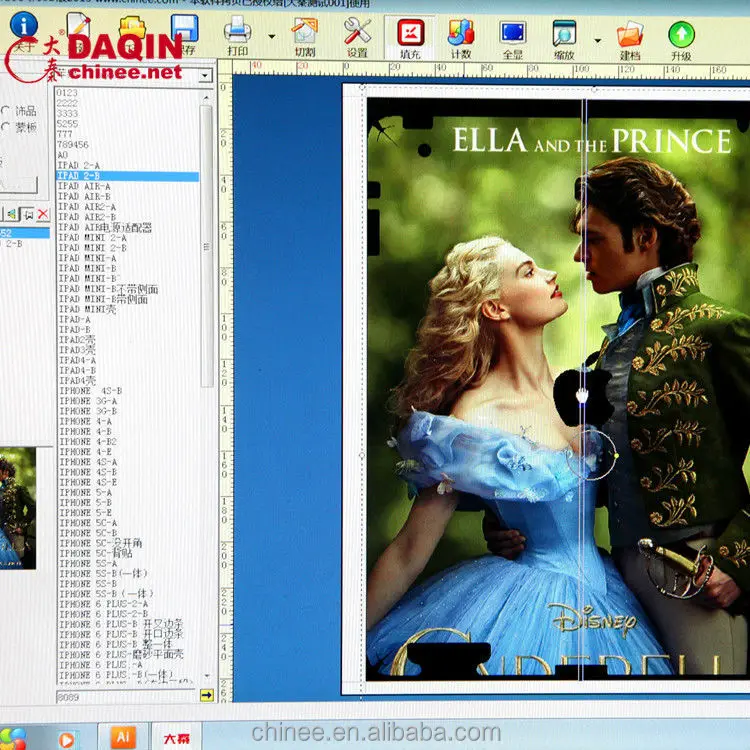Choose IPHONE 5C-A from the model list

click(87, 523)
